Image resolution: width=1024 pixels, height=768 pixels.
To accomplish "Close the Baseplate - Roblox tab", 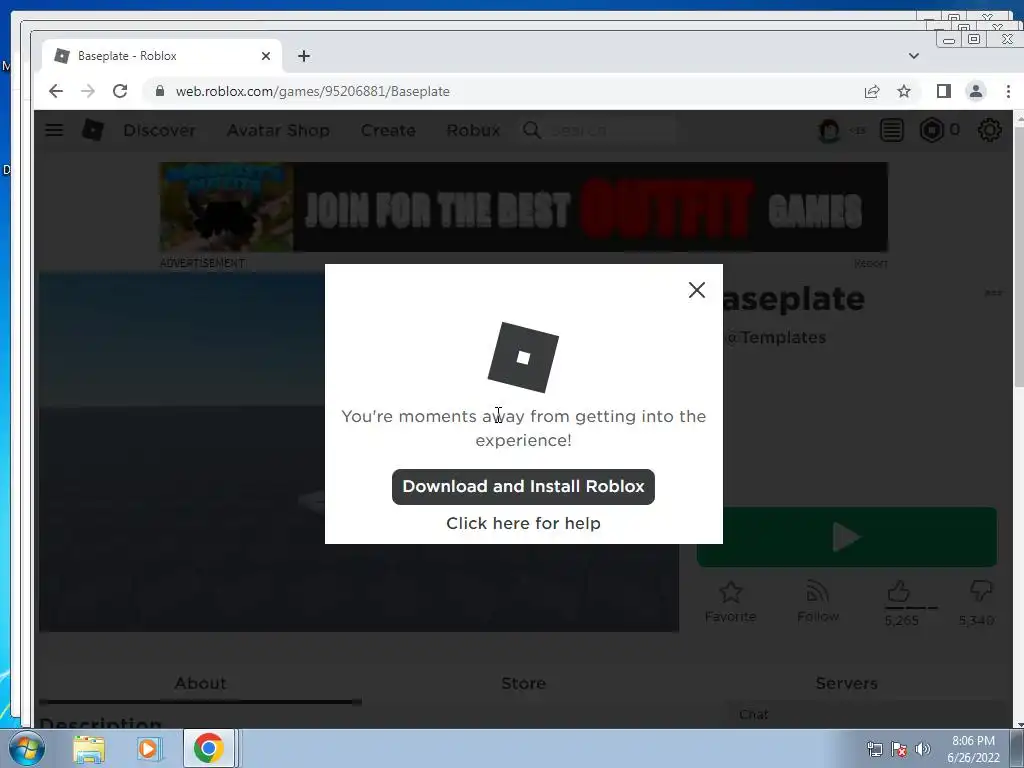I will coord(266,56).
